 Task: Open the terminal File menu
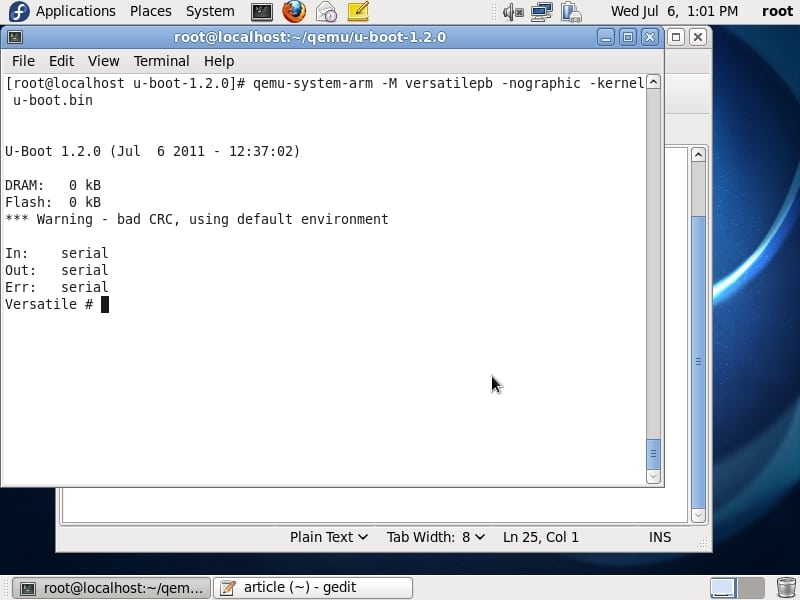[23, 61]
